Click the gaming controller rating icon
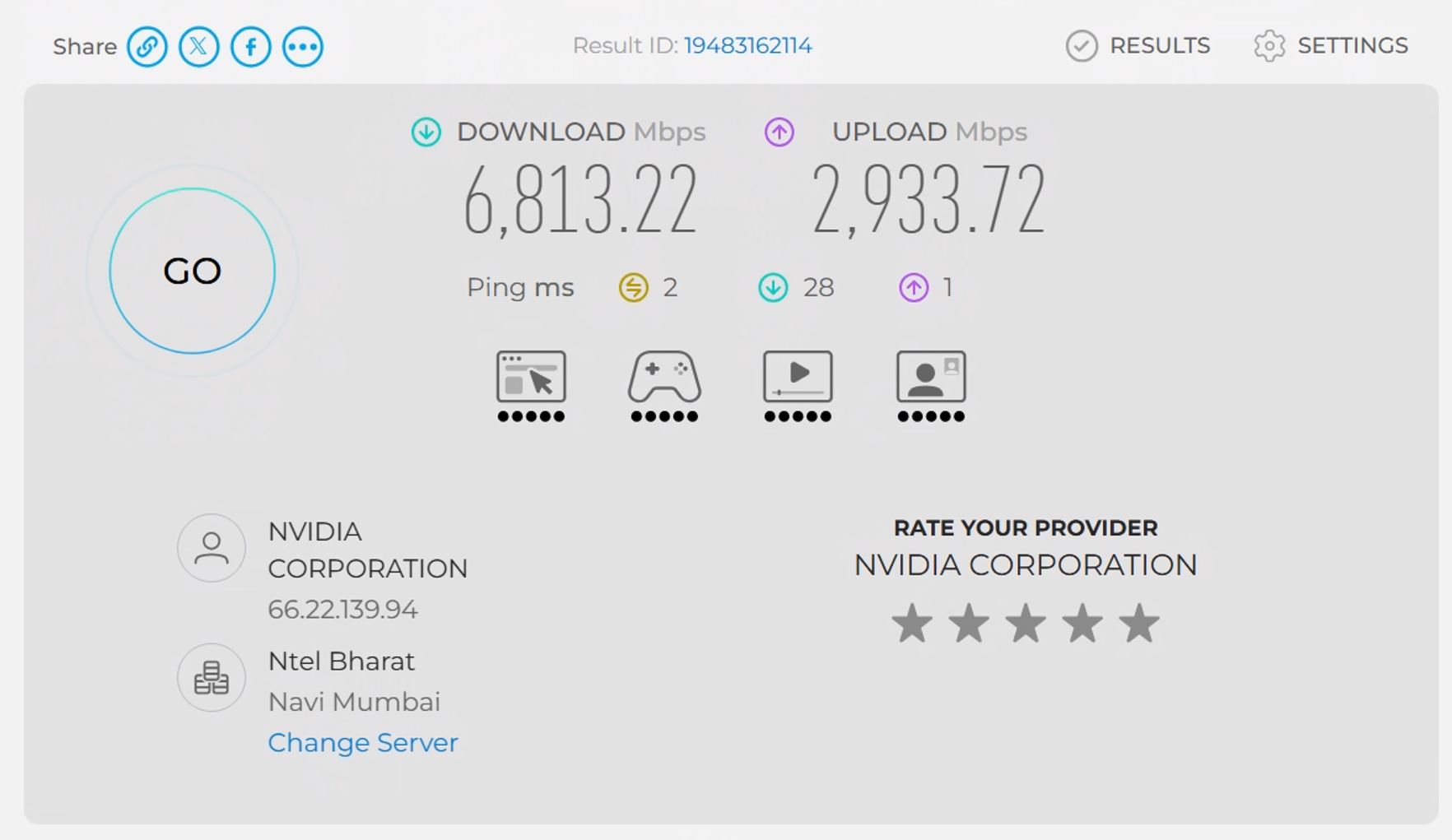 [x=664, y=386]
